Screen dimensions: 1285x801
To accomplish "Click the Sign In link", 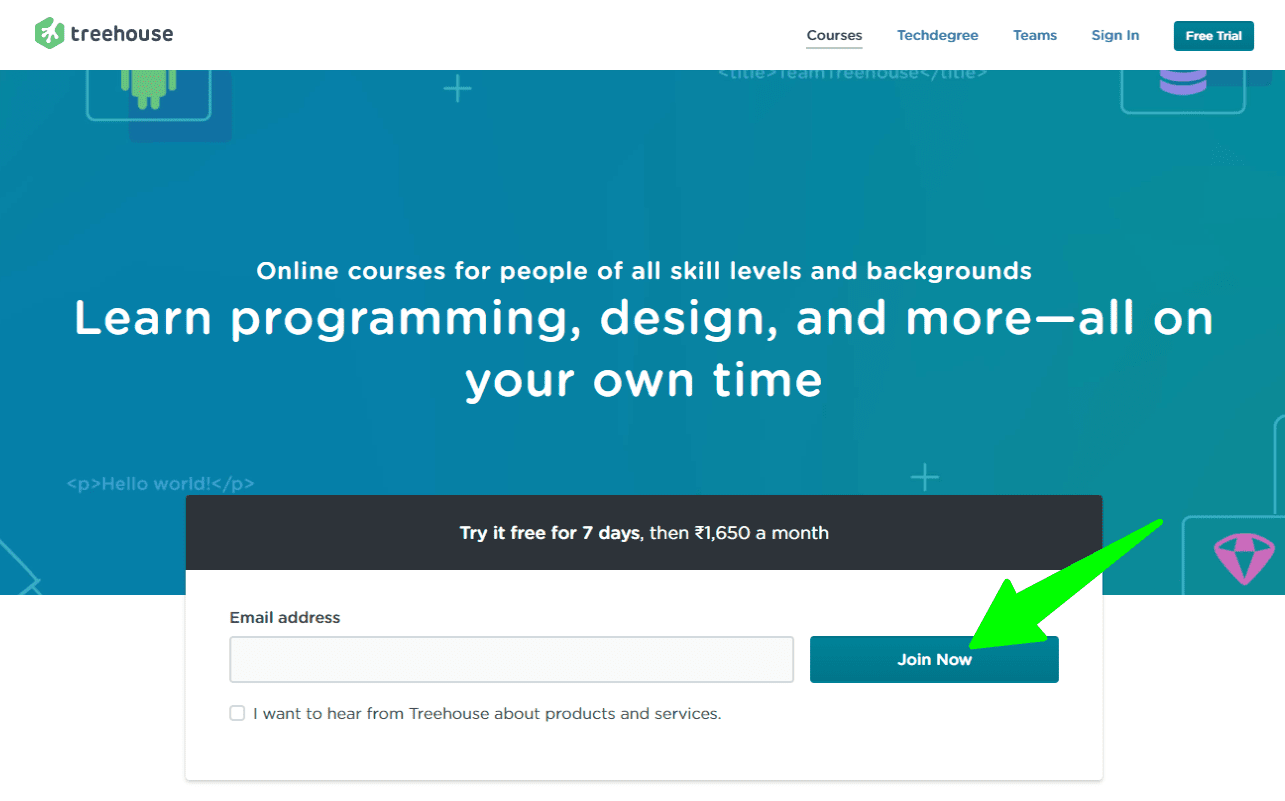I will coord(1115,35).
